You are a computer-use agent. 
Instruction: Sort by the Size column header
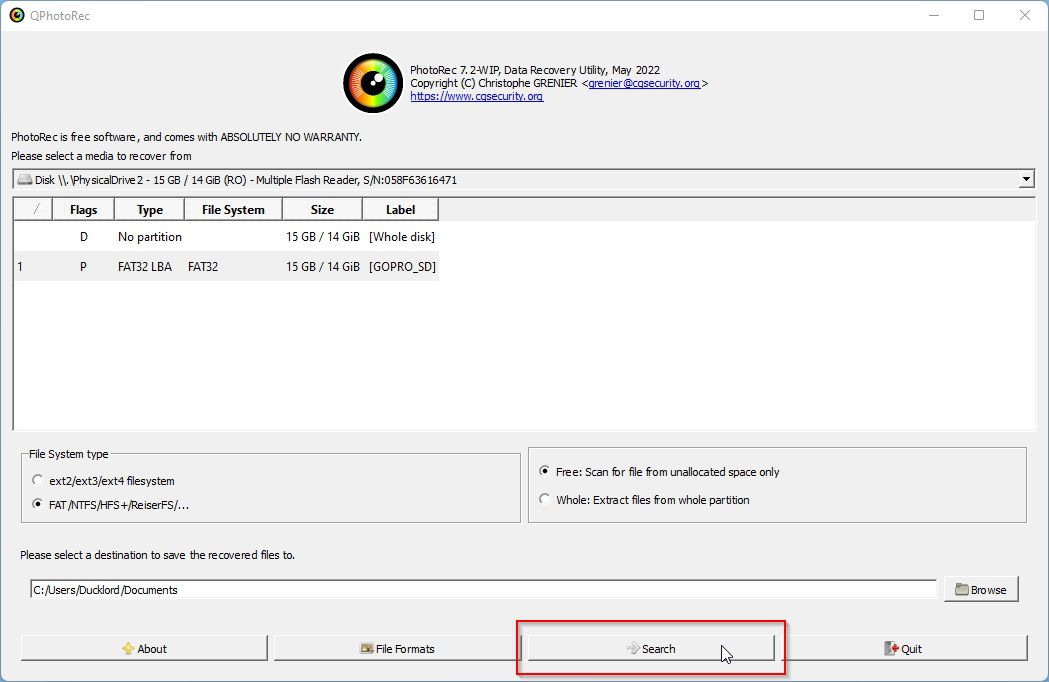[322, 209]
